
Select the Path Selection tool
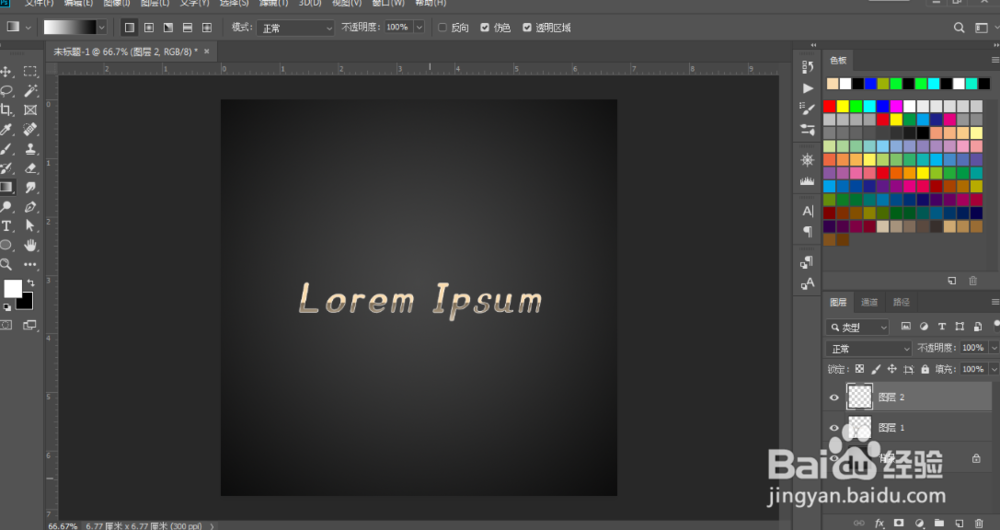pyautogui.click(x=30, y=226)
